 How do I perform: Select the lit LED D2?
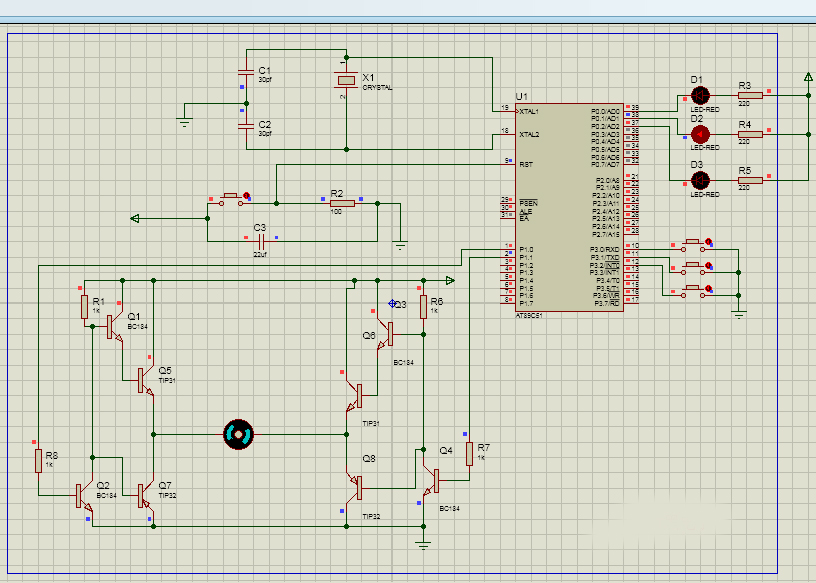click(x=699, y=134)
